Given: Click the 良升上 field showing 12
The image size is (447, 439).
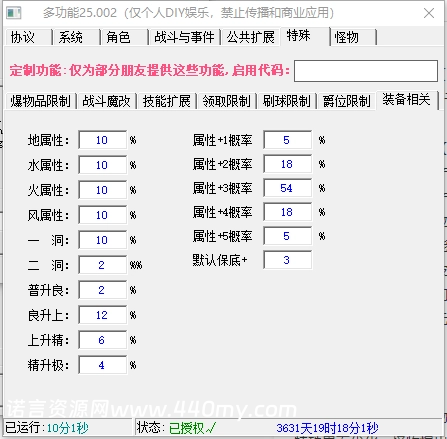Looking at the screenshot, I should [x=102, y=315].
